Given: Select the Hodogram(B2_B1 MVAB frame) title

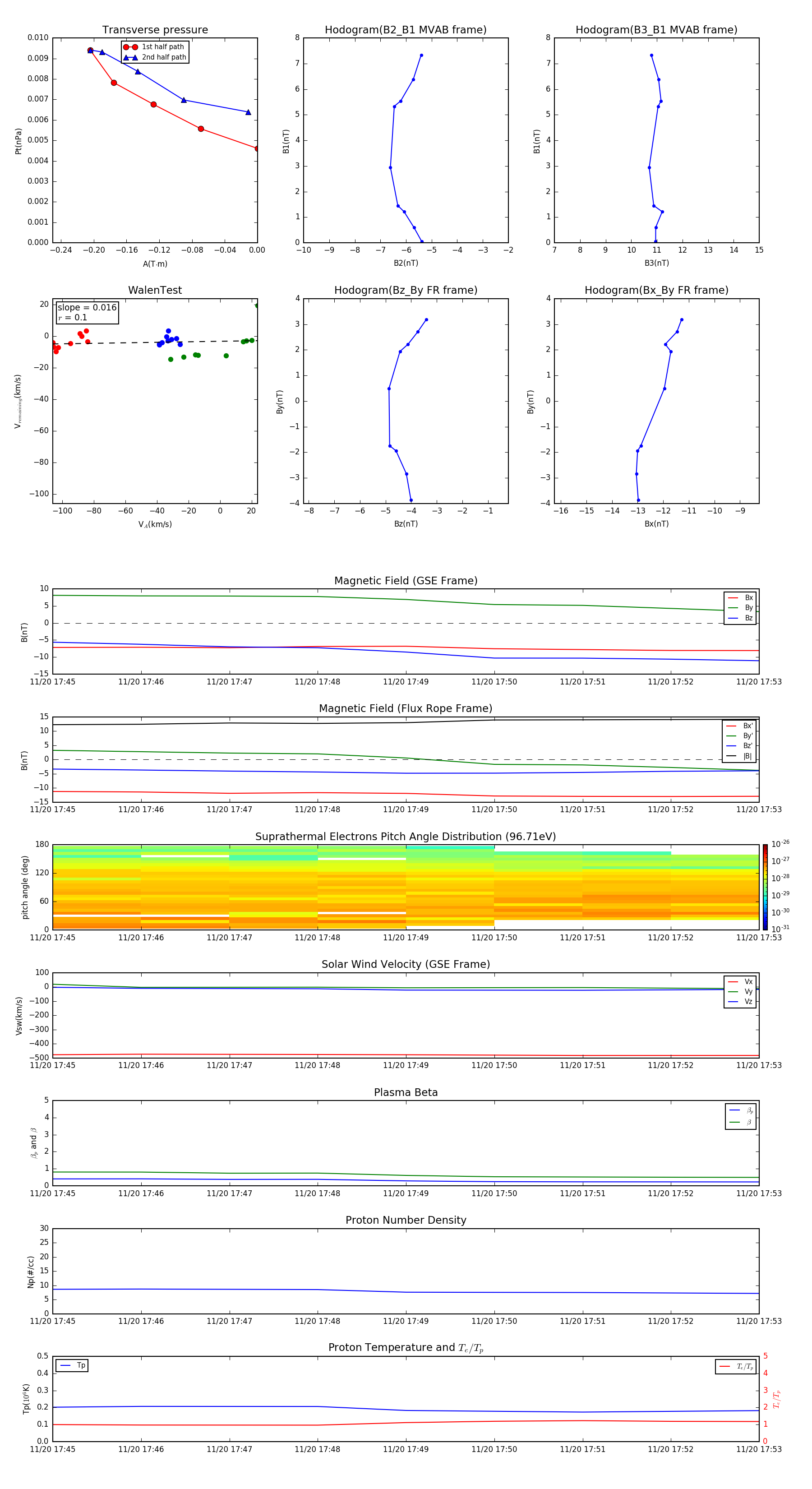Looking at the screenshot, I should [x=405, y=30].
